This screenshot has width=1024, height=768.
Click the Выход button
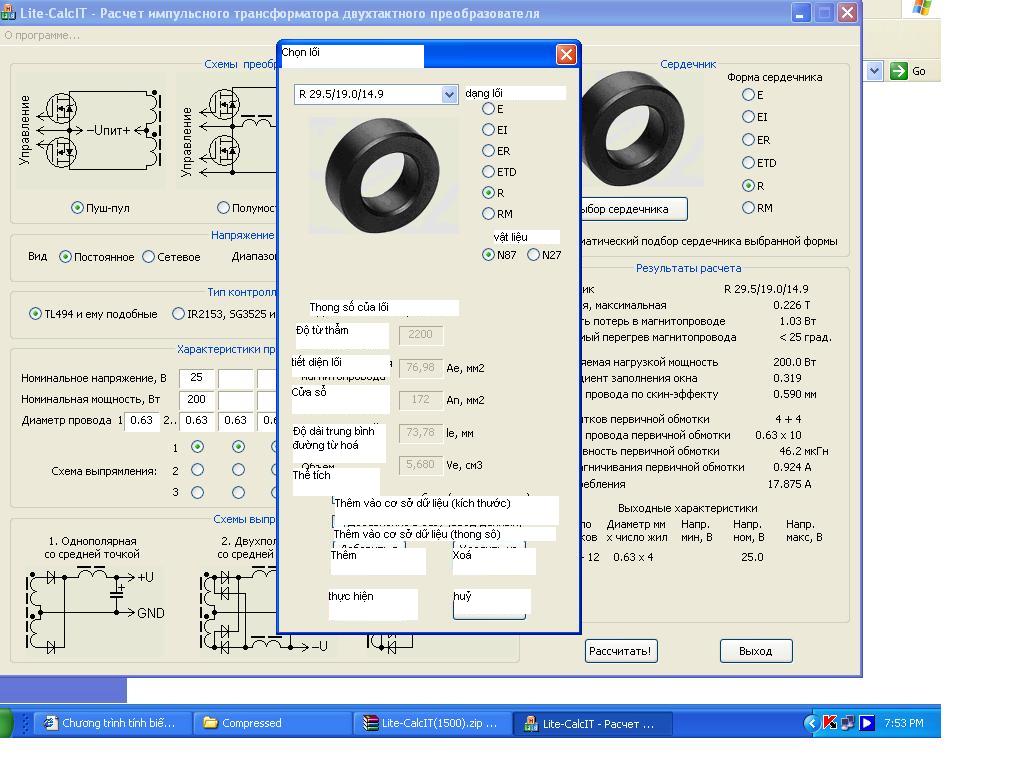755,651
